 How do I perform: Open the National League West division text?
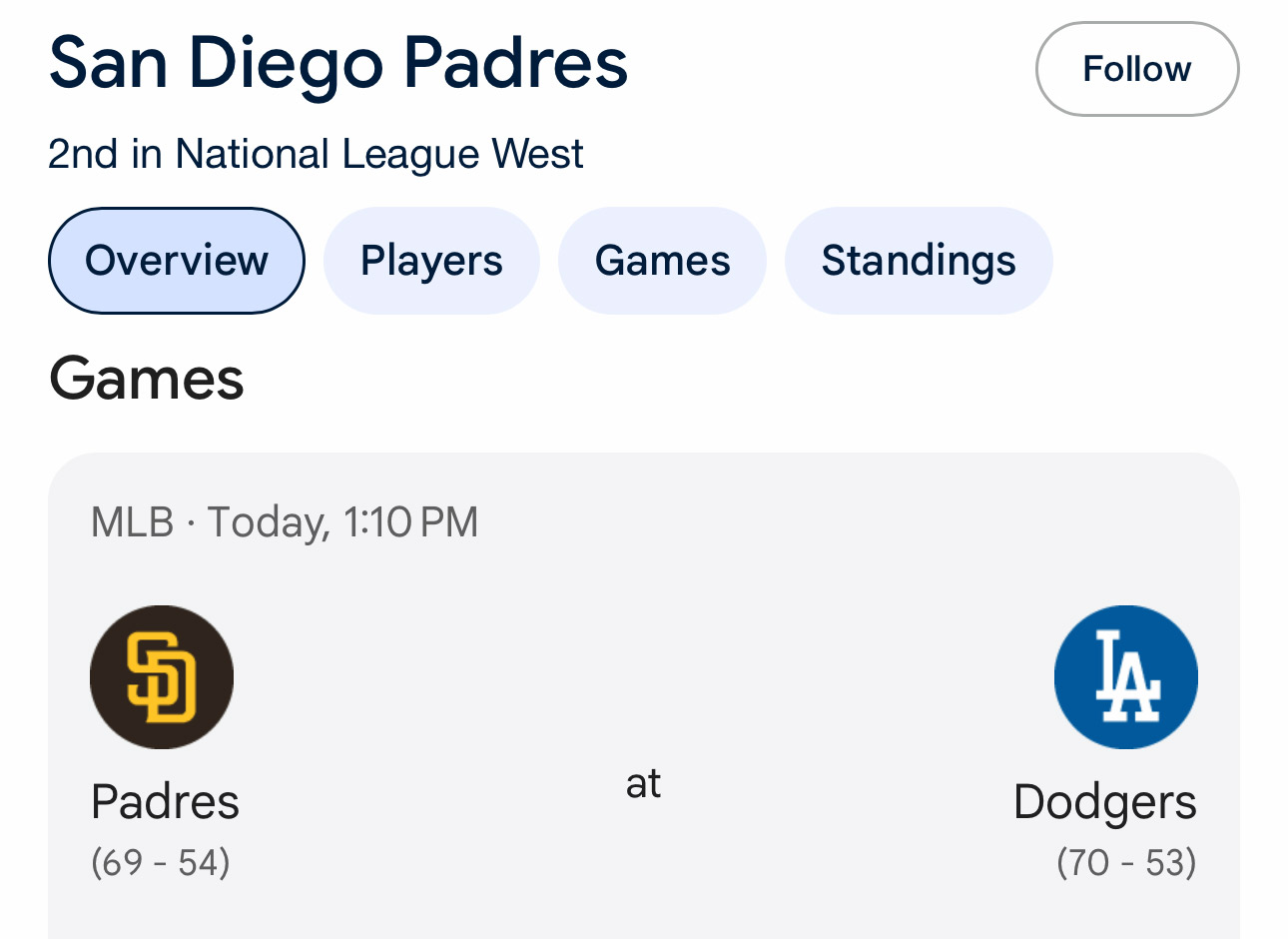click(379, 154)
